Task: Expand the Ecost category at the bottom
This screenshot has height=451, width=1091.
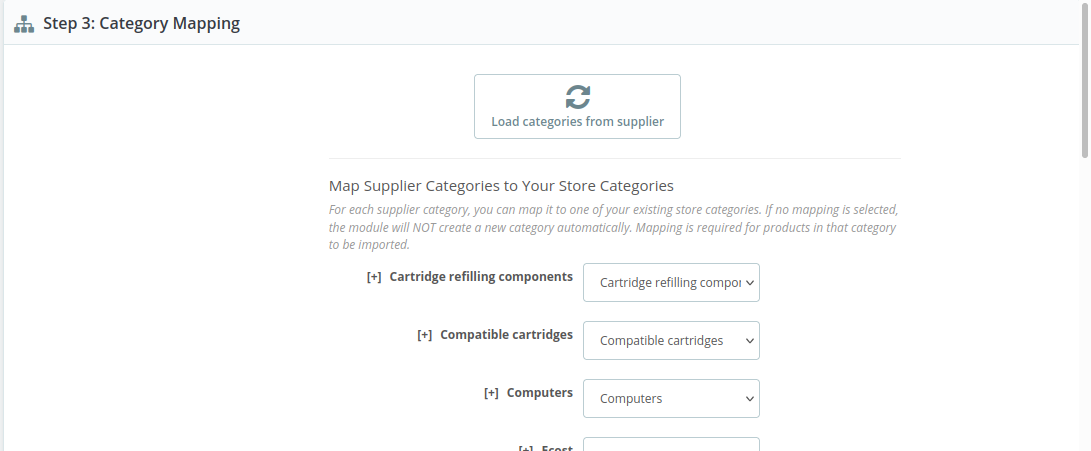Action: coord(525,448)
